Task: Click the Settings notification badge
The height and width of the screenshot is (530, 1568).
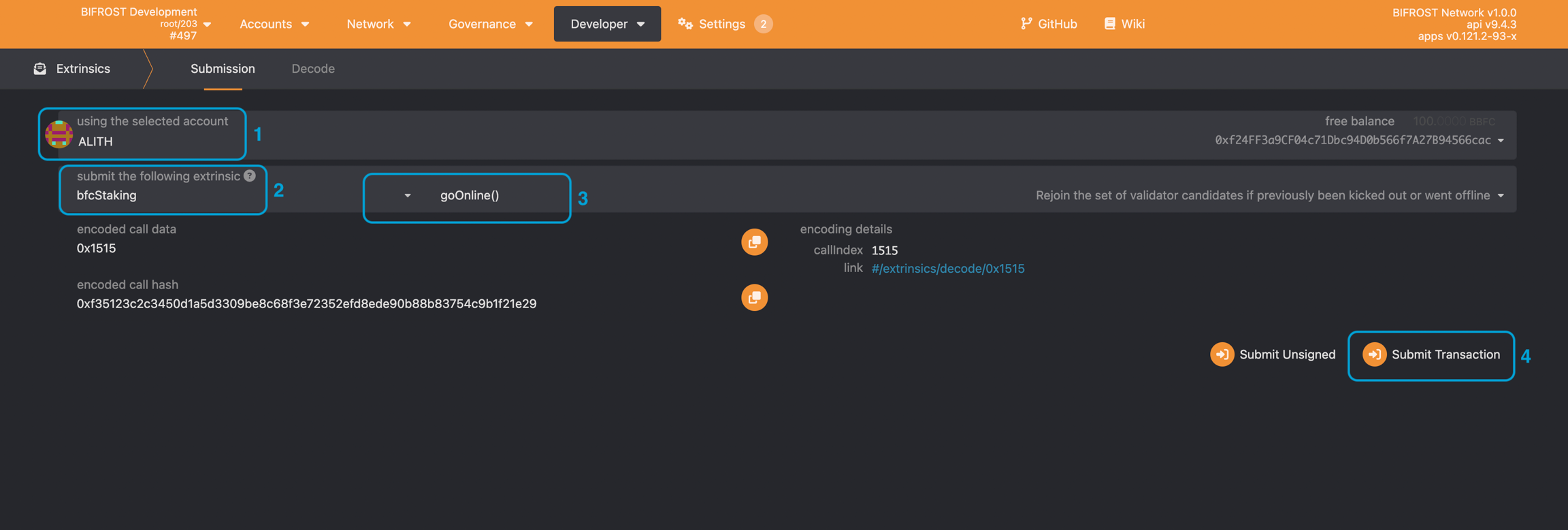Action: (764, 24)
